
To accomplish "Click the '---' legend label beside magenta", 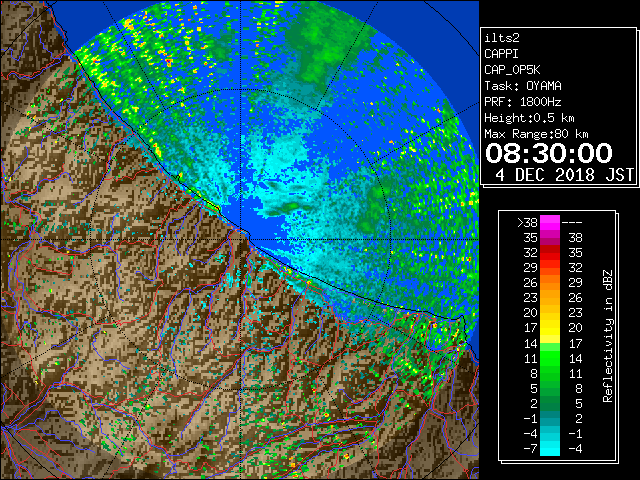I will coord(572,223).
